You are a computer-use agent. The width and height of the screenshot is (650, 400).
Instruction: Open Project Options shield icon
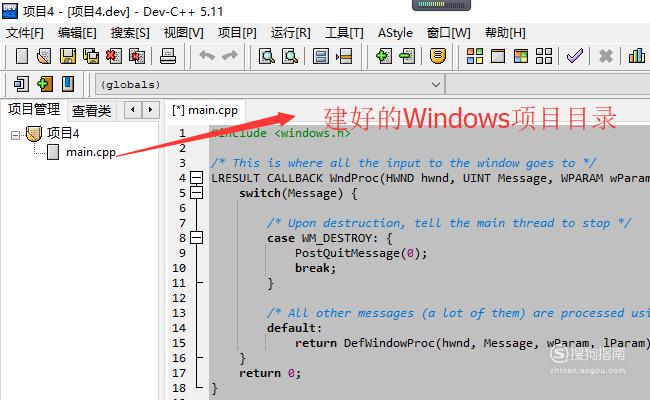pos(438,56)
